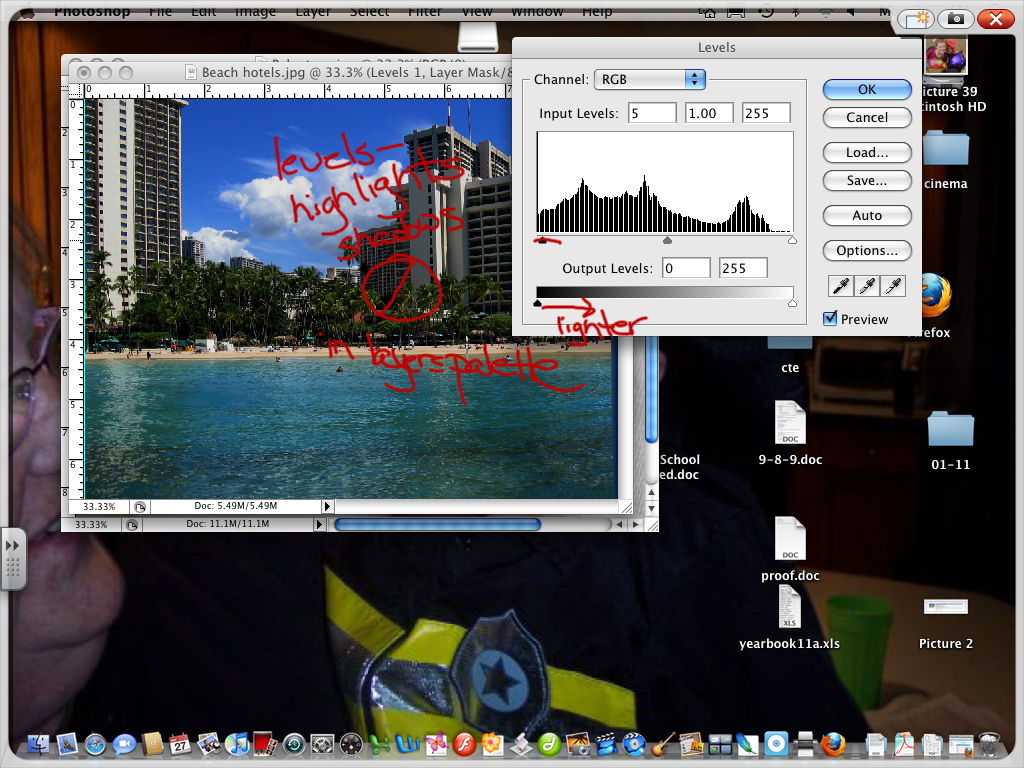Click the camera capture button at top right
This screenshot has width=1024, height=768.
(x=956, y=19)
